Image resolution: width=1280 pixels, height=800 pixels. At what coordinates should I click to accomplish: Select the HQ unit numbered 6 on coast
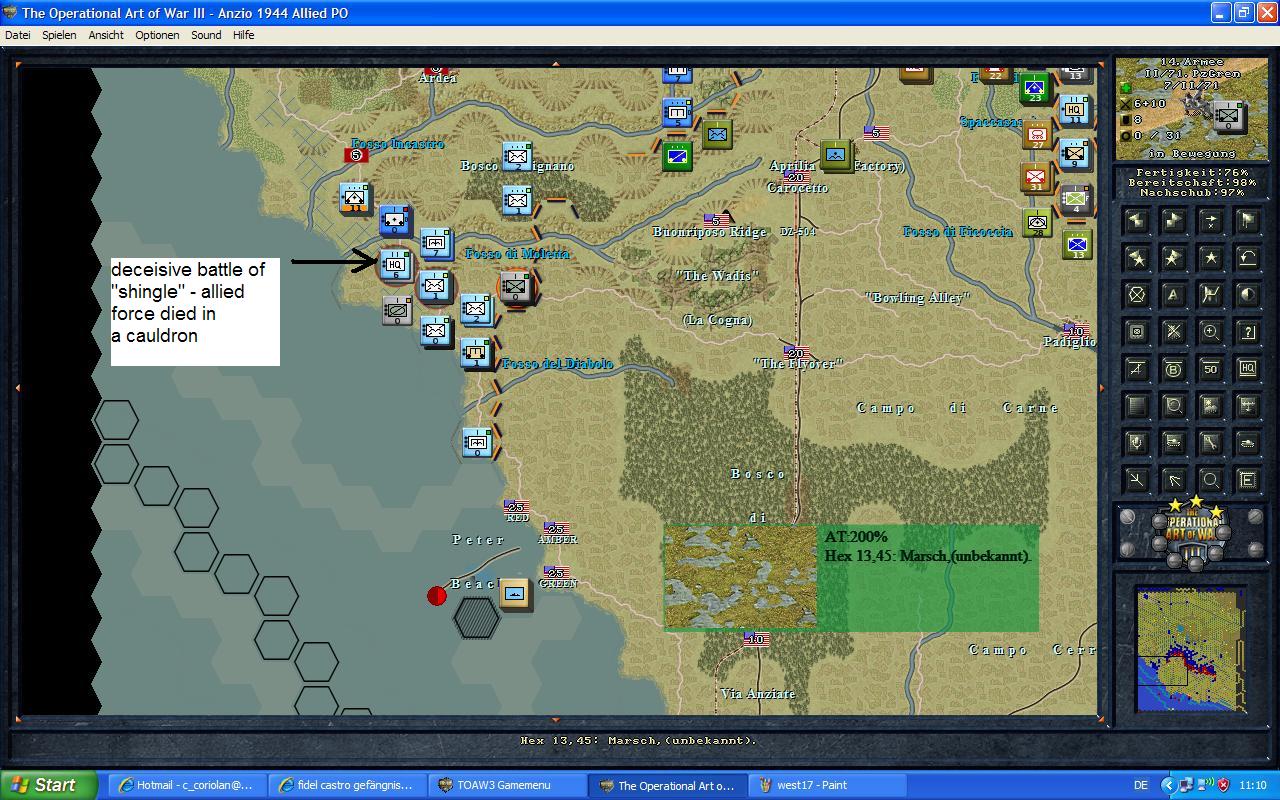tap(396, 265)
